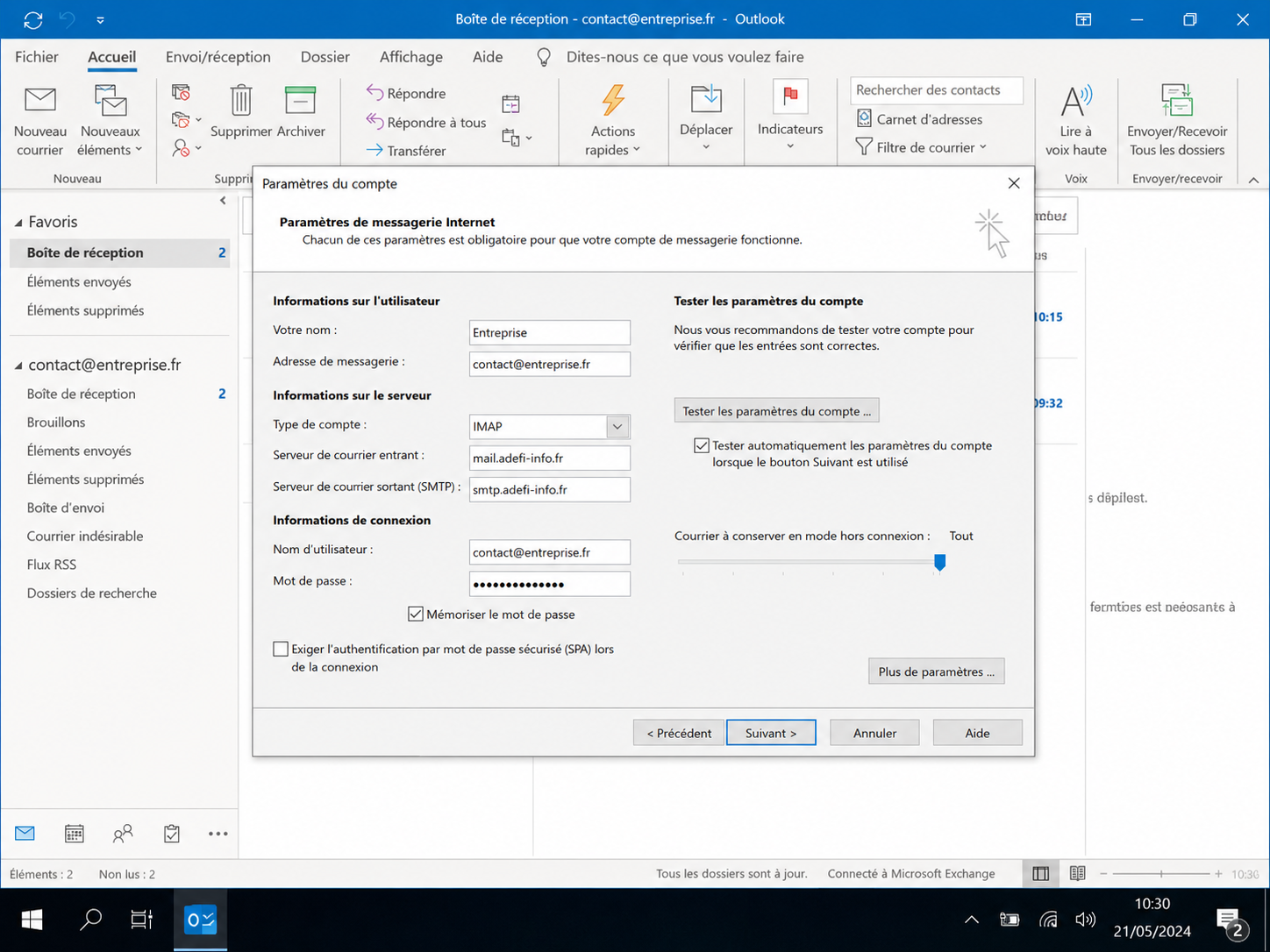Click the Serveur de courrier entrant field

[550, 458]
